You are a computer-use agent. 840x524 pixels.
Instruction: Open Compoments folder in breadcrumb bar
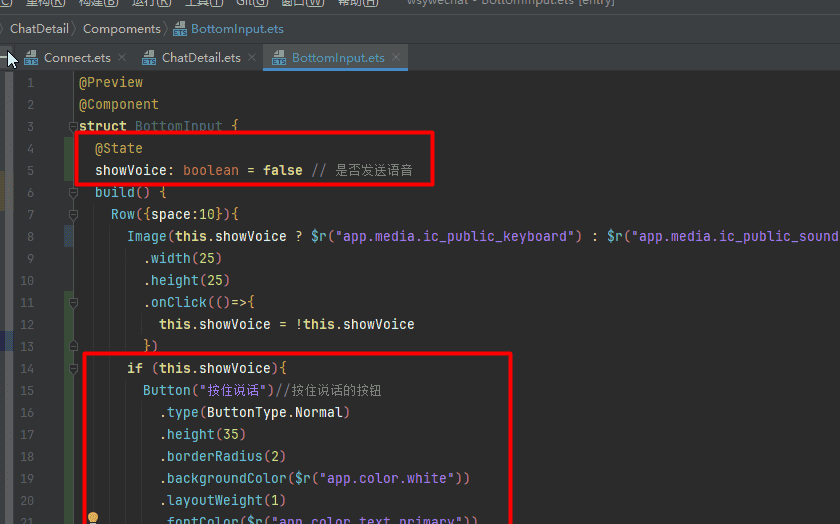point(121,29)
